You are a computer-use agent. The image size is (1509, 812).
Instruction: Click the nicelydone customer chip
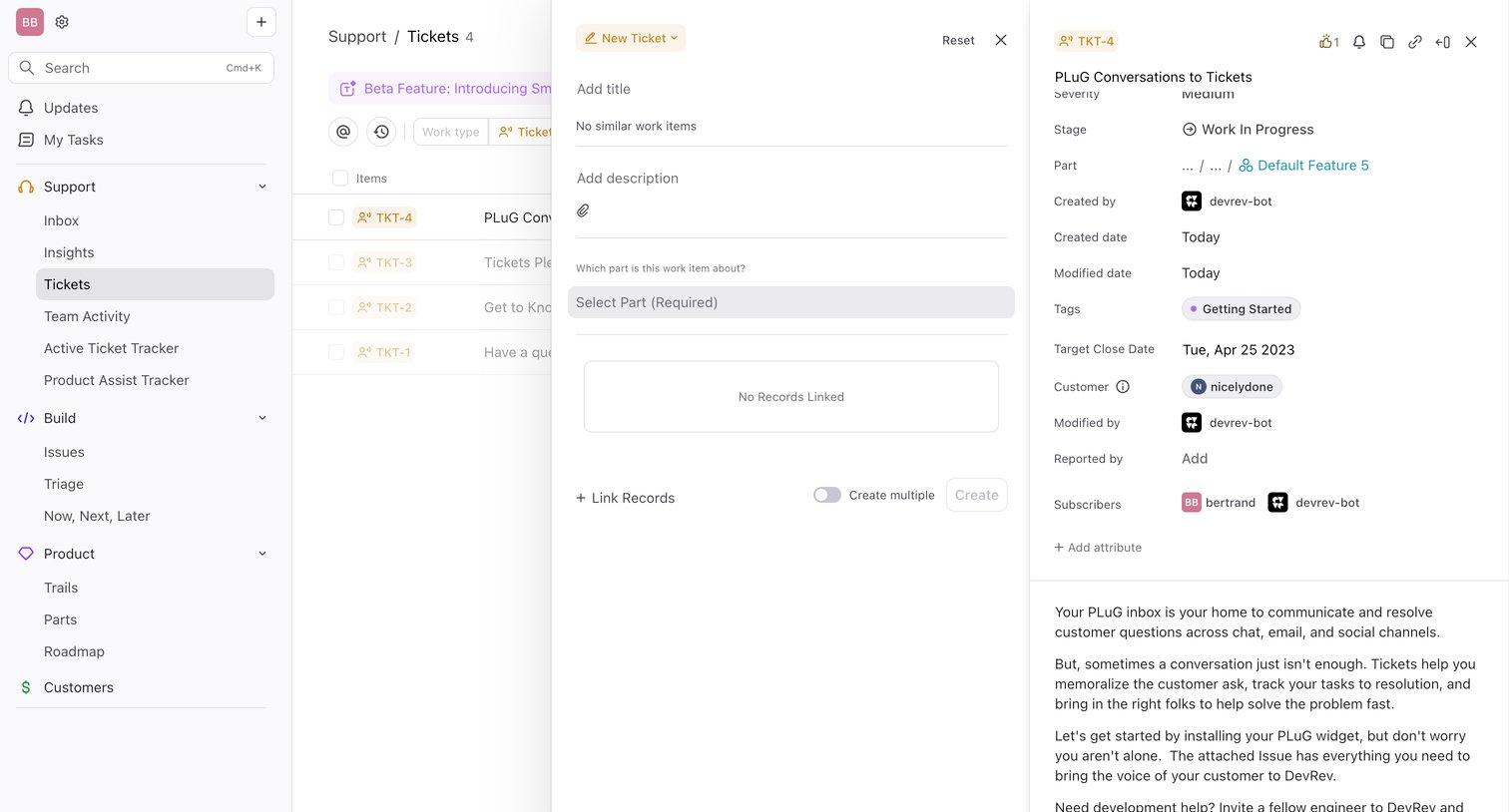tap(1232, 387)
